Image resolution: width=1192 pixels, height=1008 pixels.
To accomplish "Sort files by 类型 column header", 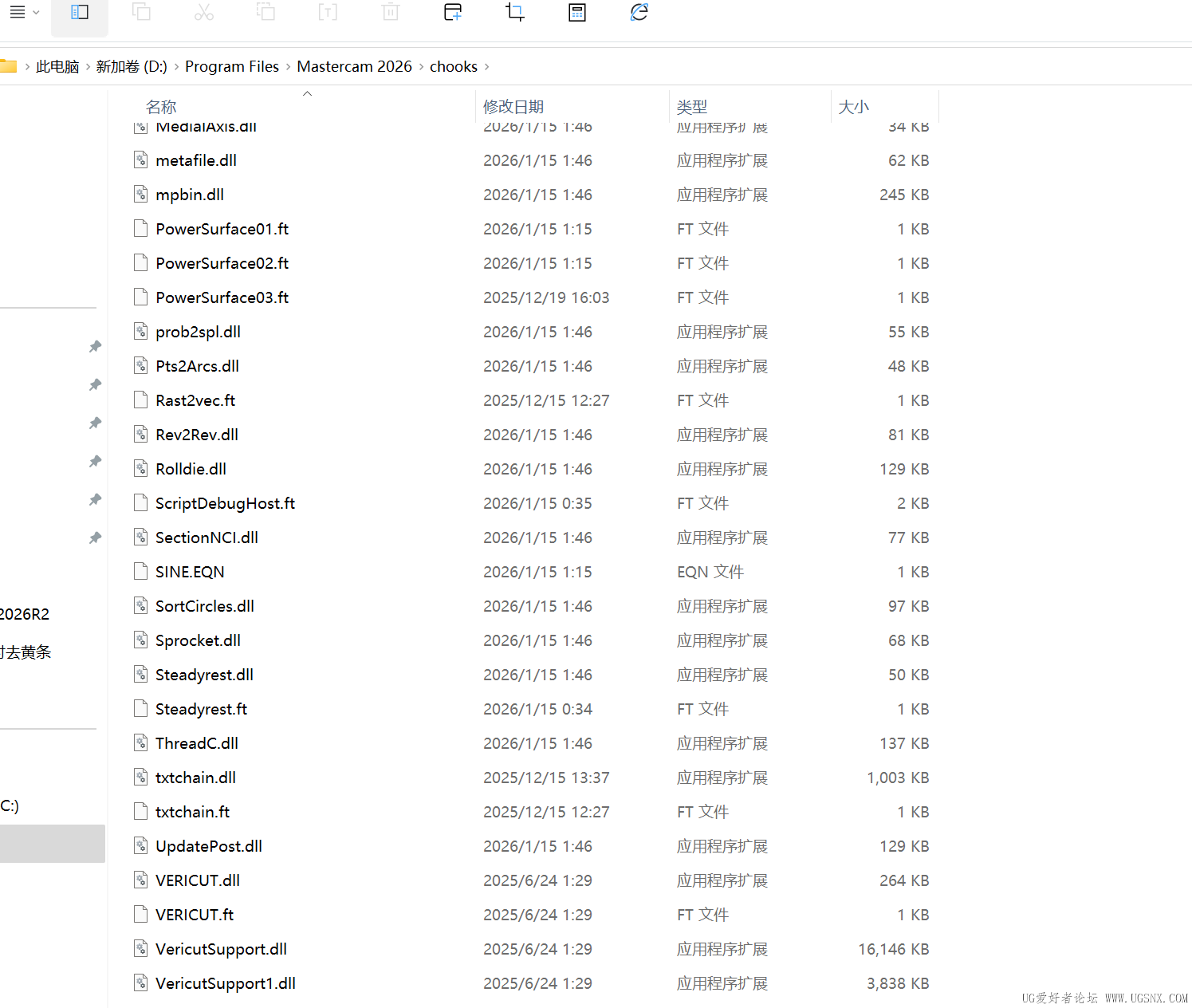I will pyautogui.click(x=692, y=107).
